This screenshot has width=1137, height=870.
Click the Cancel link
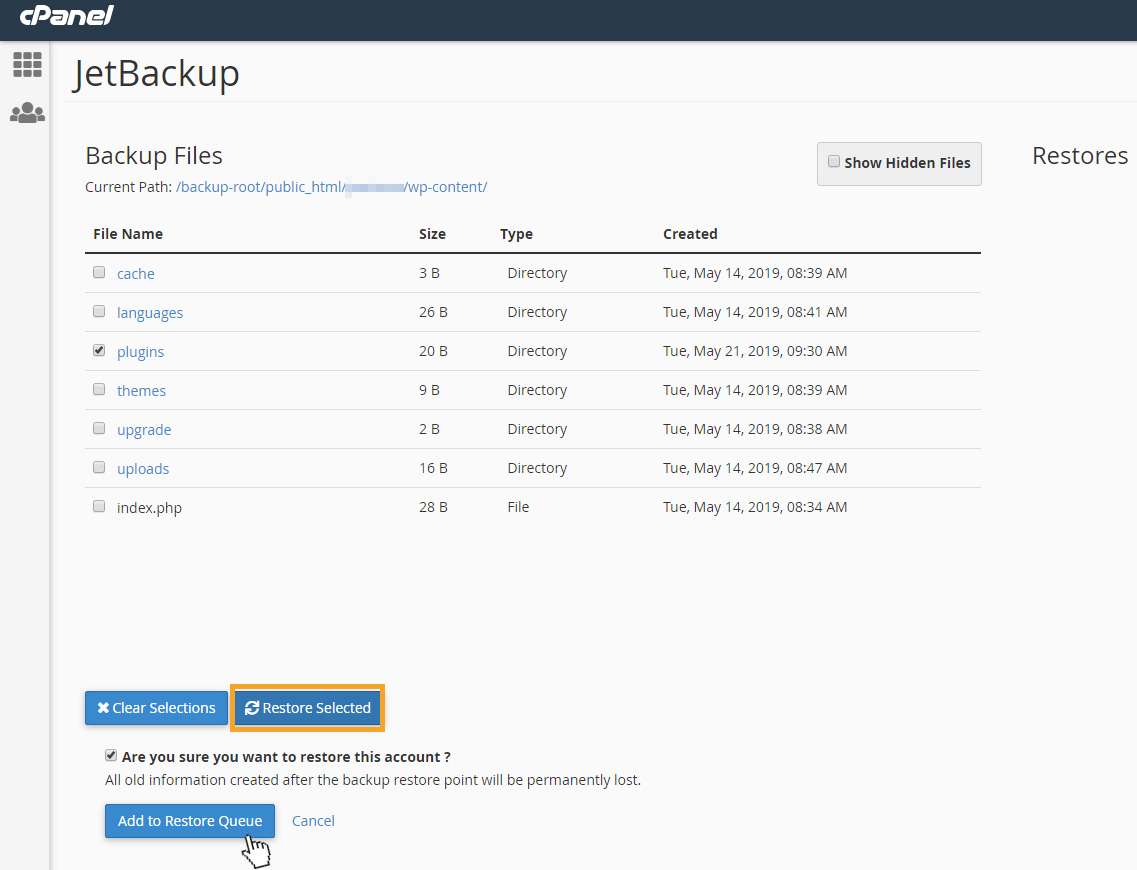point(313,821)
